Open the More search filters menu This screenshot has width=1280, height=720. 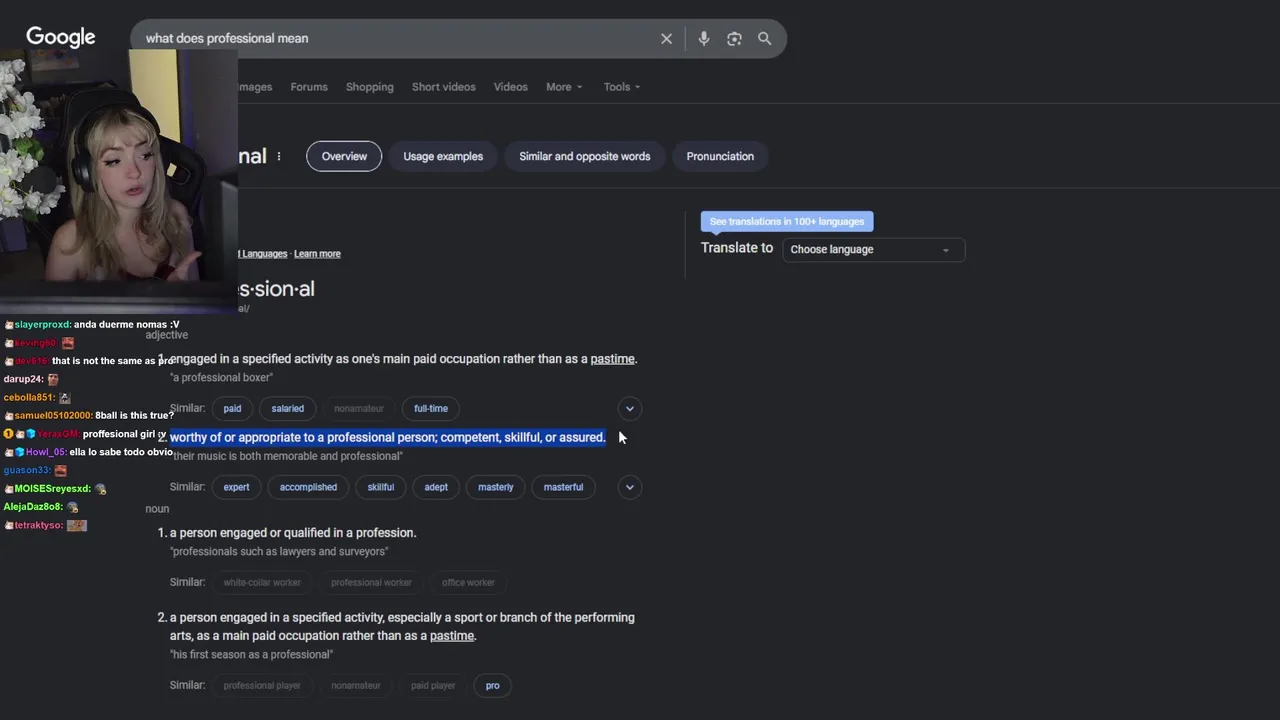click(563, 87)
